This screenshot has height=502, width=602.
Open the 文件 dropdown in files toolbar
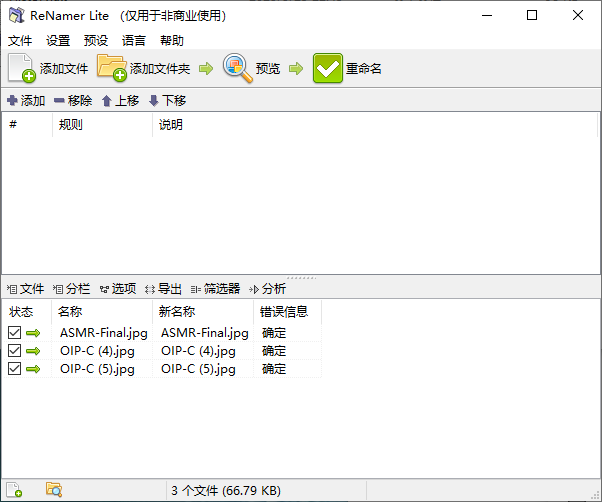25,289
